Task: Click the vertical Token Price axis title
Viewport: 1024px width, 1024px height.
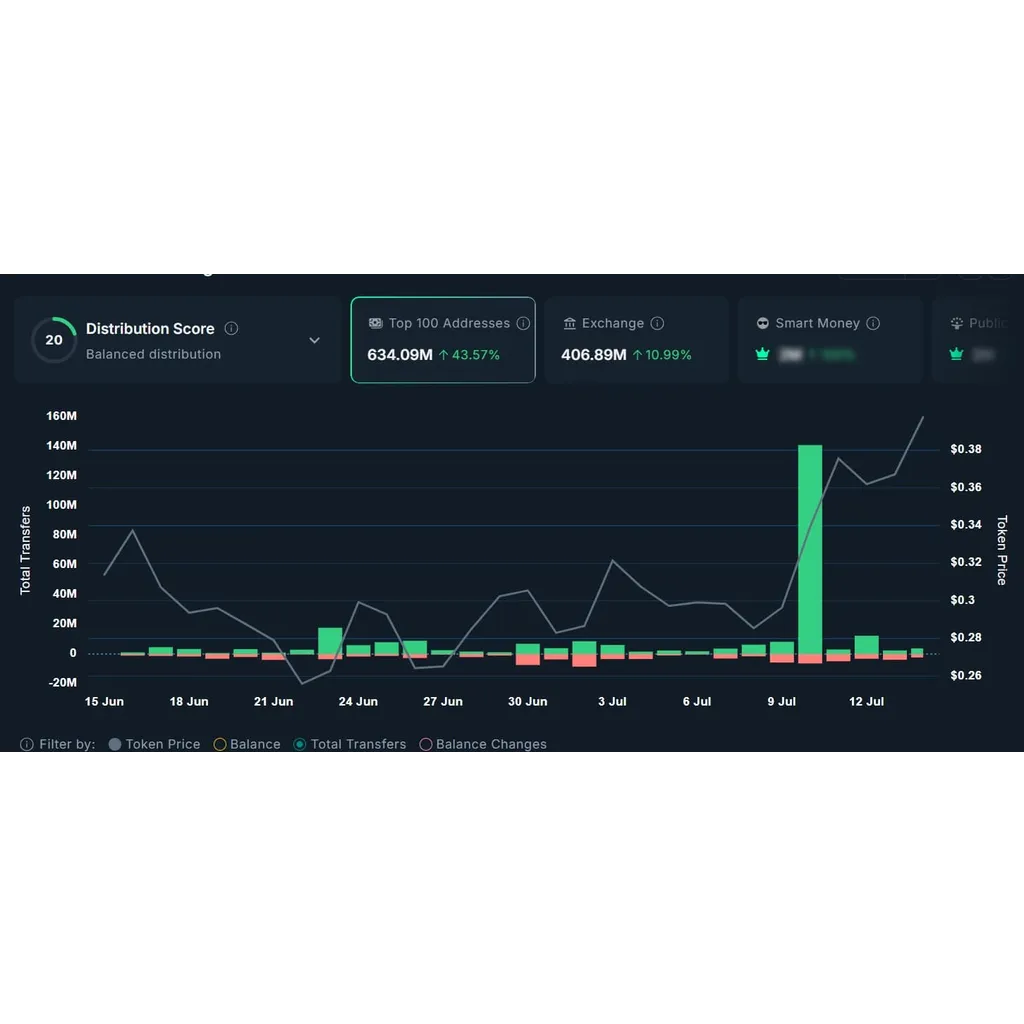Action: (x=1002, y=551)
